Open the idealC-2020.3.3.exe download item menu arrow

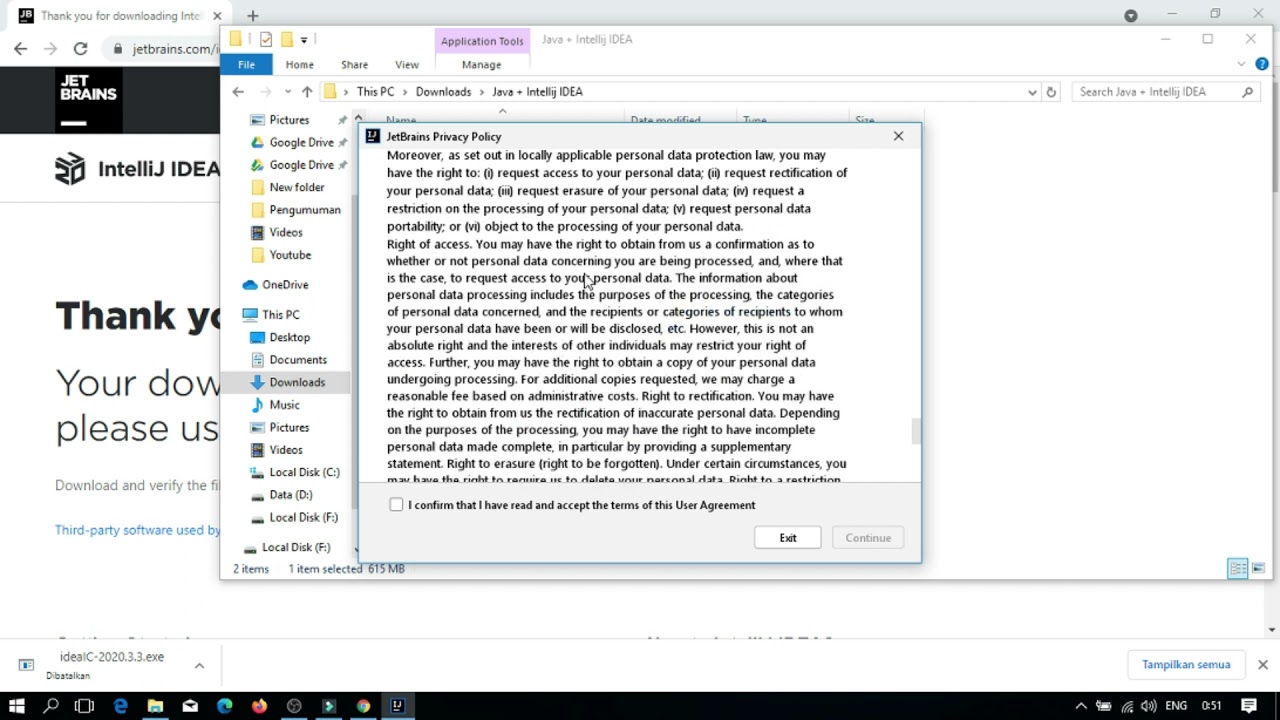coord(199,665)
